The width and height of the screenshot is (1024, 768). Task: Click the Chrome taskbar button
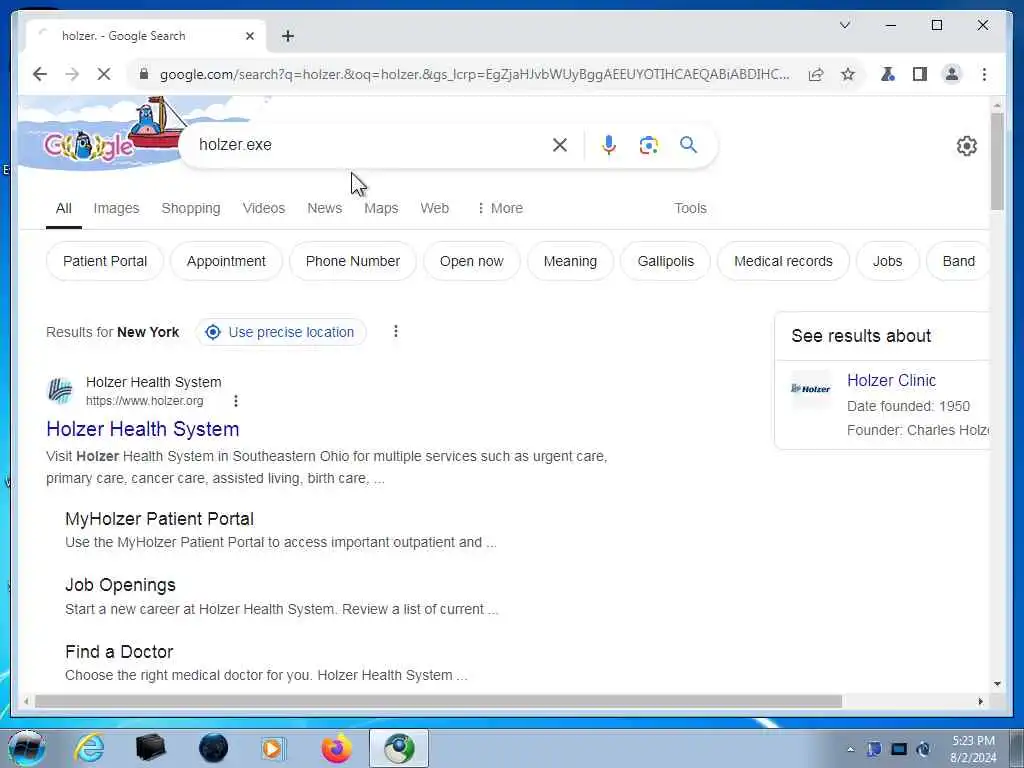[x=399, y=748]
